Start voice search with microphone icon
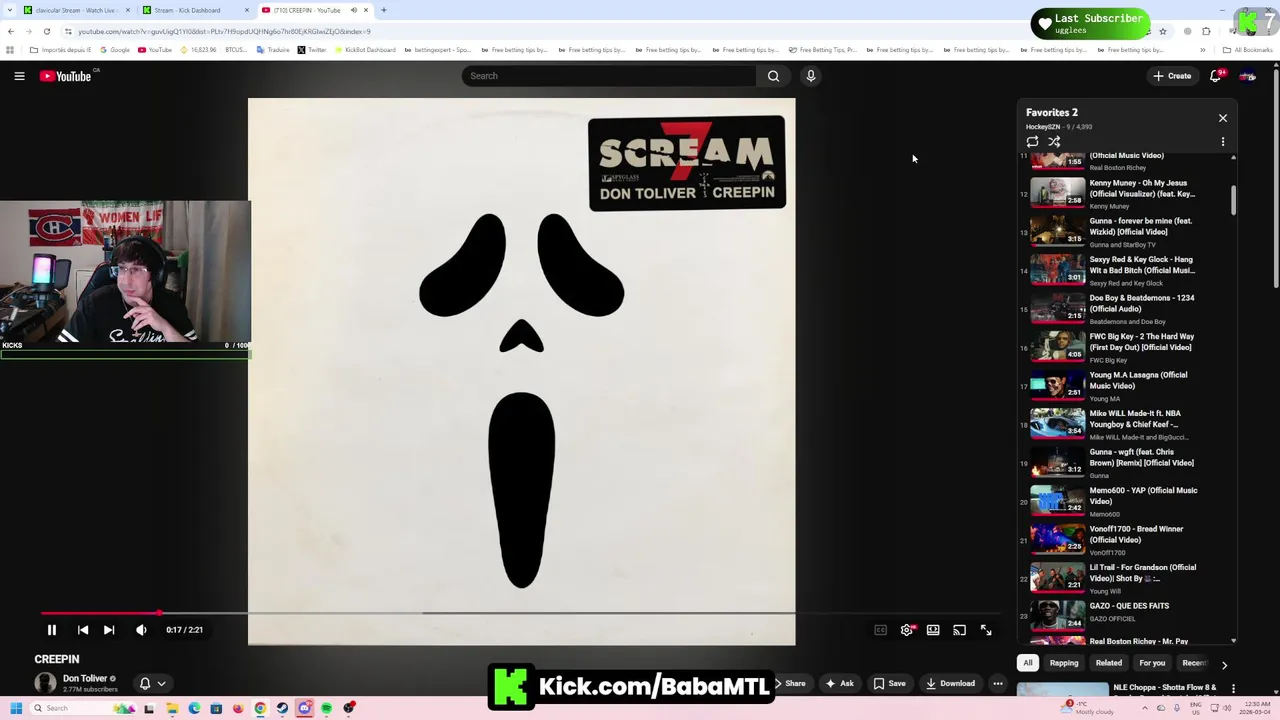The image size is (1280, 720). tap(811, 76)
